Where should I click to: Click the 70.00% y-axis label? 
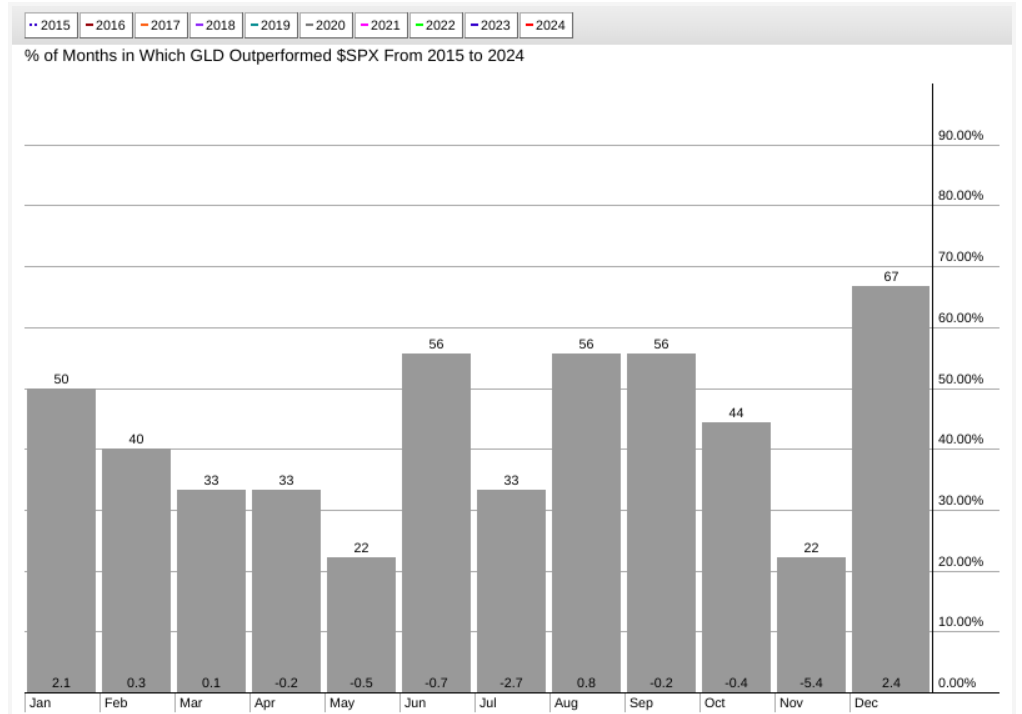pyautogui.click(x=960, y=257)
